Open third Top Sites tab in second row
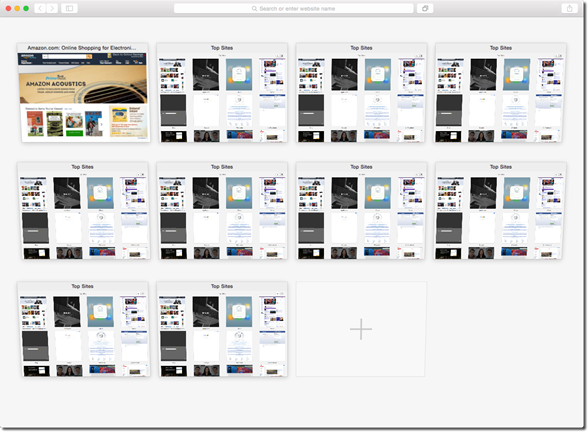588x432 pixels. click(361, 211)
